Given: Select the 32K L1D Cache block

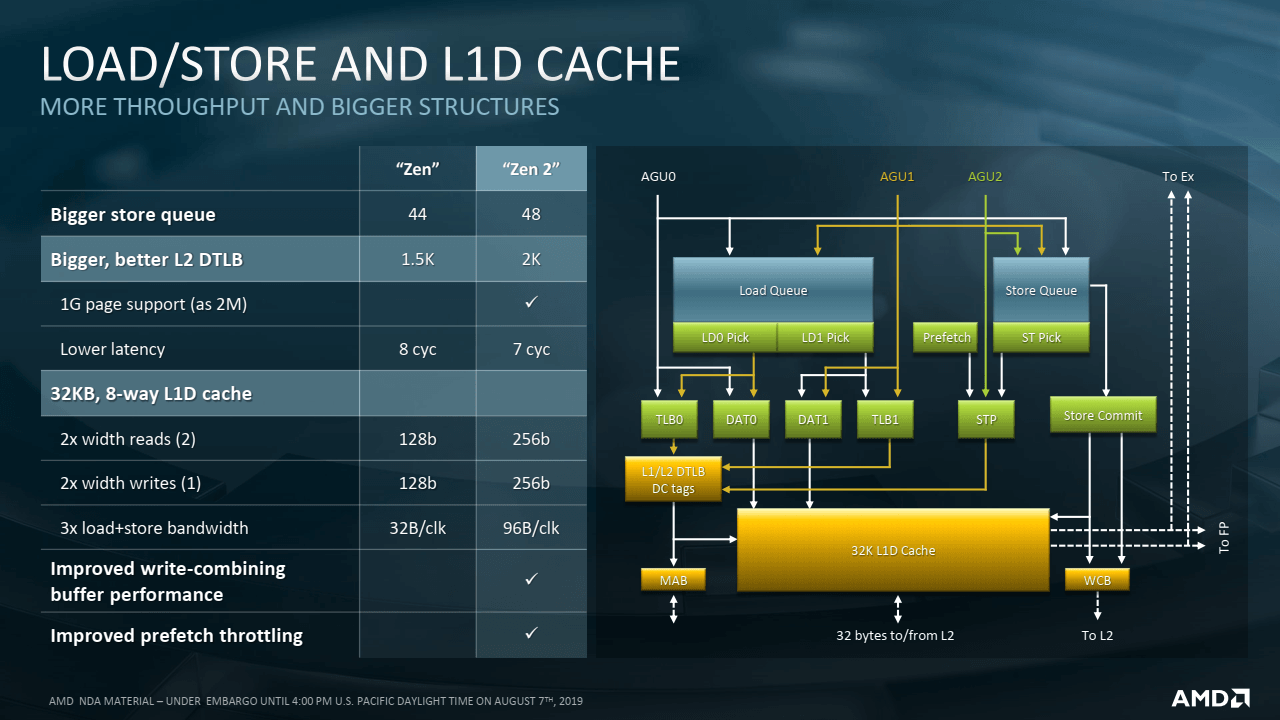Looking at the screenshot, I should coord(892,550).
